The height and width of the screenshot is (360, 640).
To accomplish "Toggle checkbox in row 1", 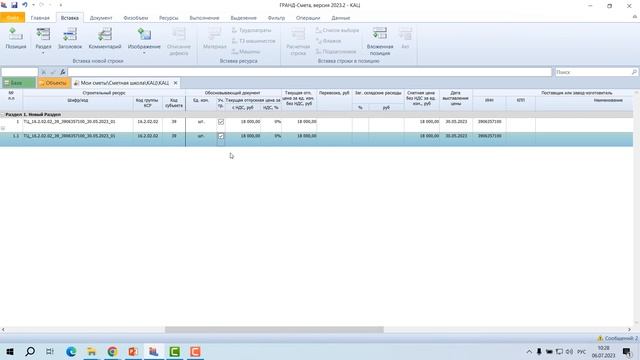I will (x=221, y=122).
